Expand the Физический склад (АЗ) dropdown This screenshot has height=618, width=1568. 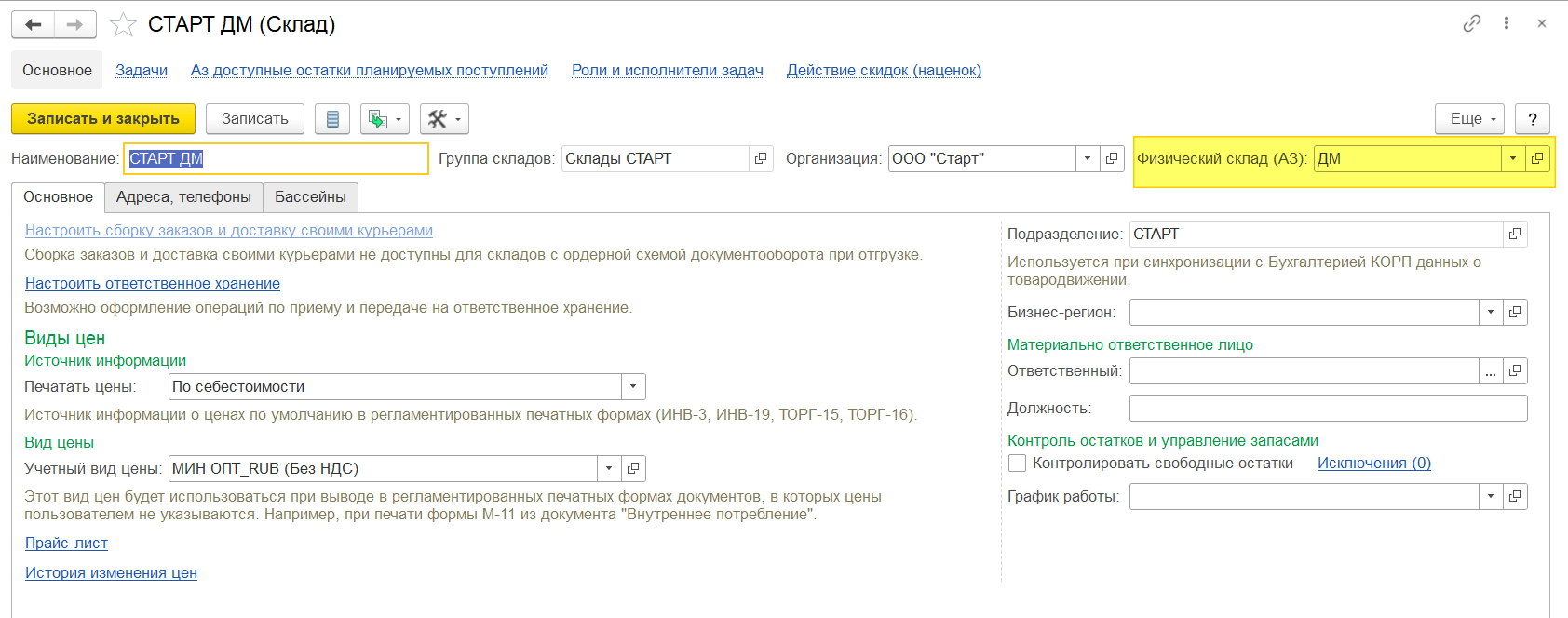coord(1513,158)
